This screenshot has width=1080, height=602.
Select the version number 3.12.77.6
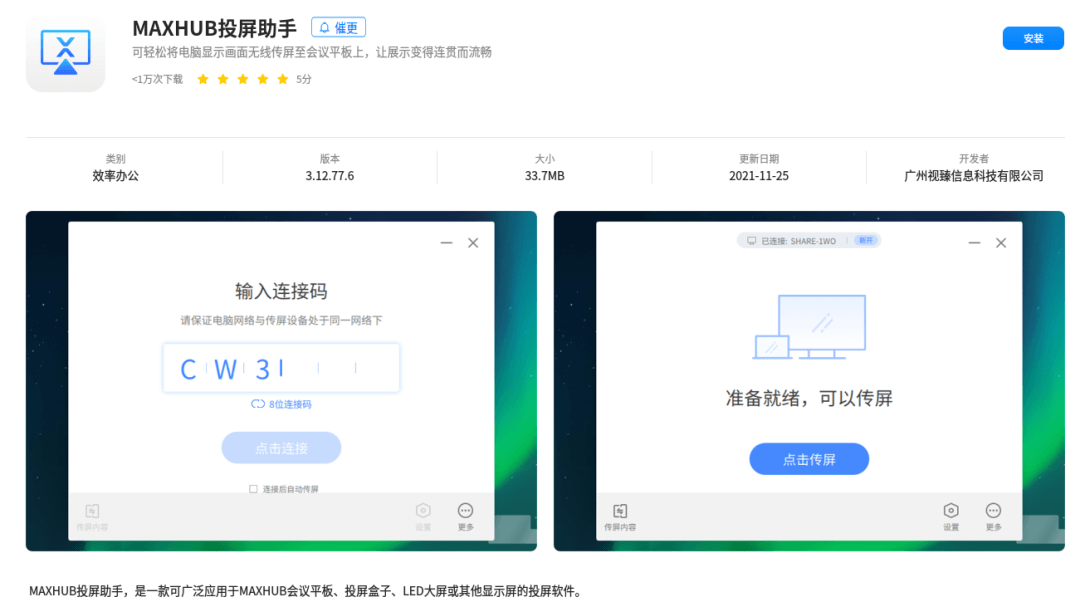click(x=330, y=176)
